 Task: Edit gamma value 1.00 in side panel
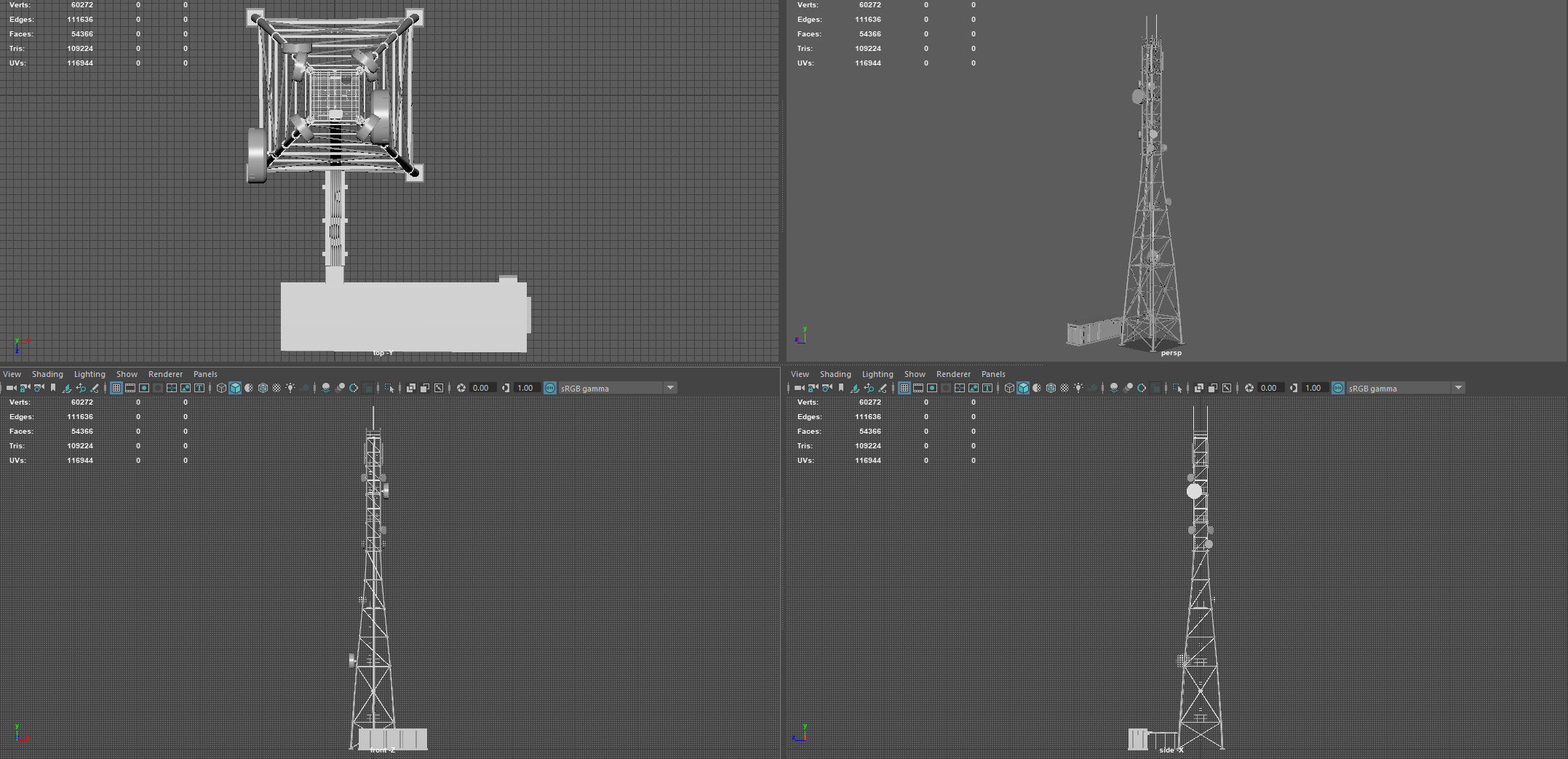1315,388
